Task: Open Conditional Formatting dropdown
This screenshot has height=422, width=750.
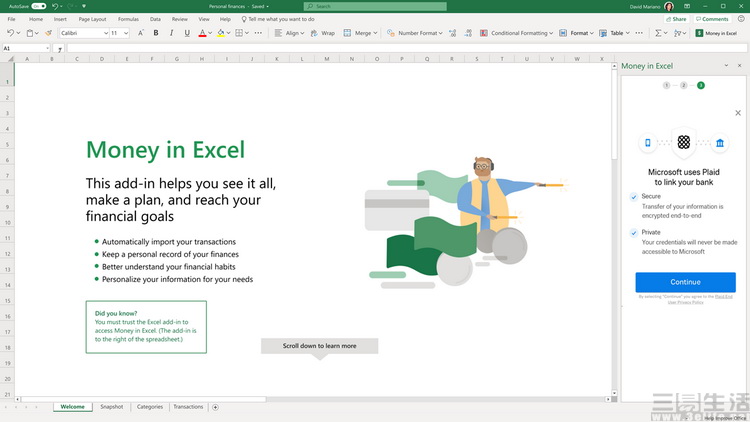Action: (516, 33)
